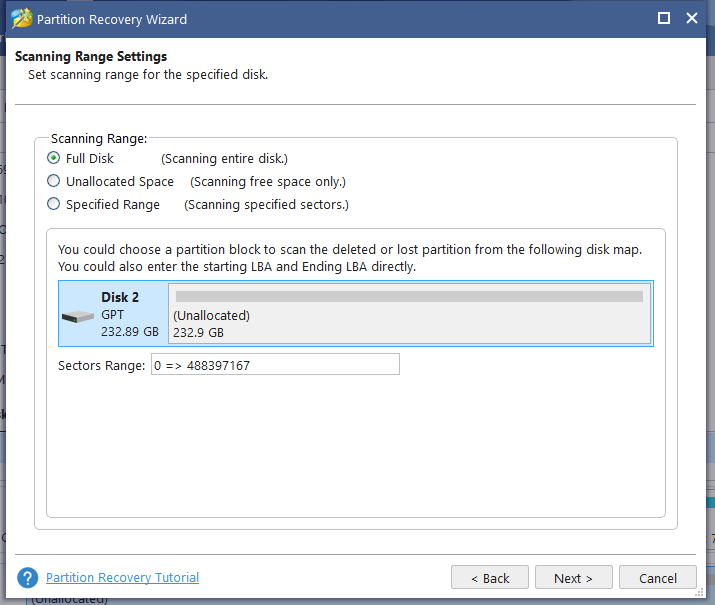Screen dimensions: 715x605
Task: Click the Sectors Range input field
Action: tap(275, 364)
